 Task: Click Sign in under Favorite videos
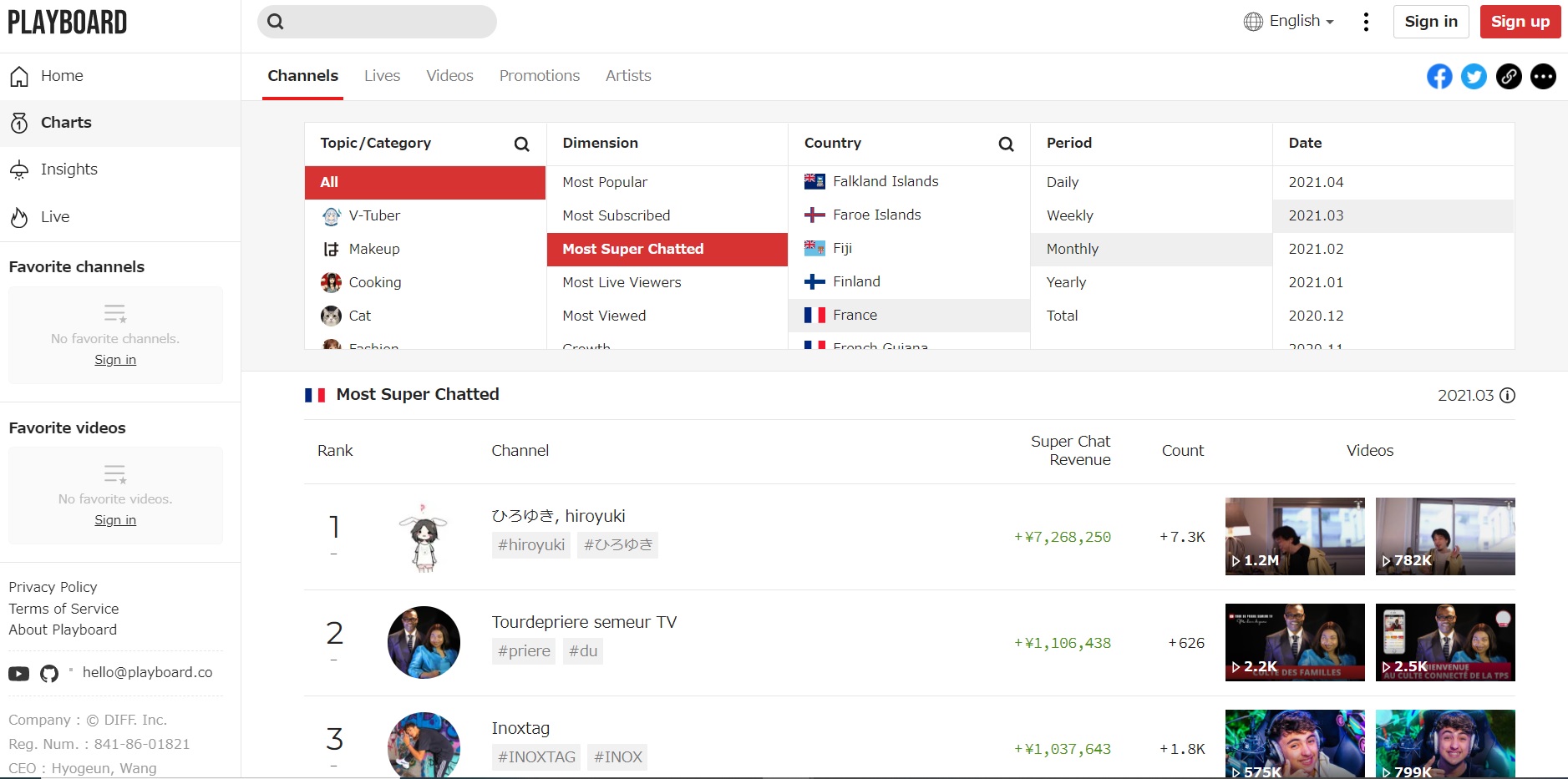115,520
